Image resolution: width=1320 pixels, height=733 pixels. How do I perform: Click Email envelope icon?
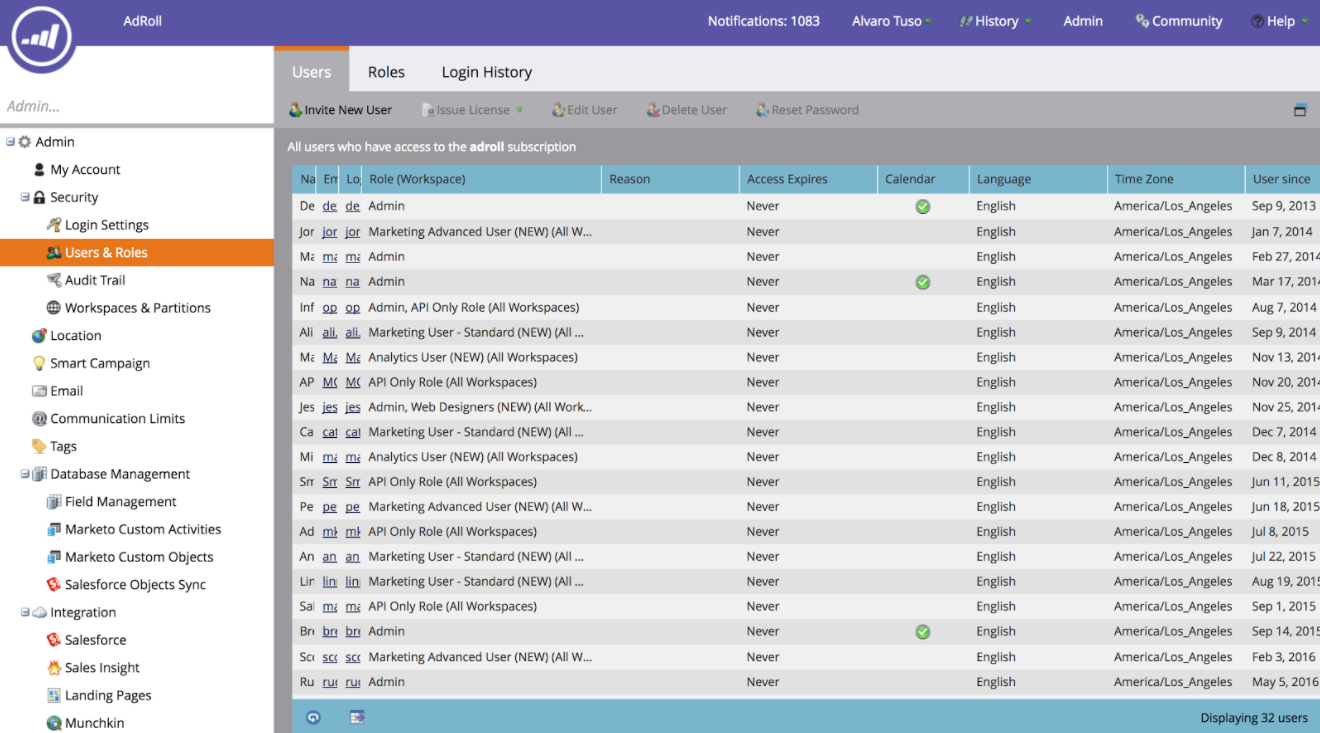point(39,391)
